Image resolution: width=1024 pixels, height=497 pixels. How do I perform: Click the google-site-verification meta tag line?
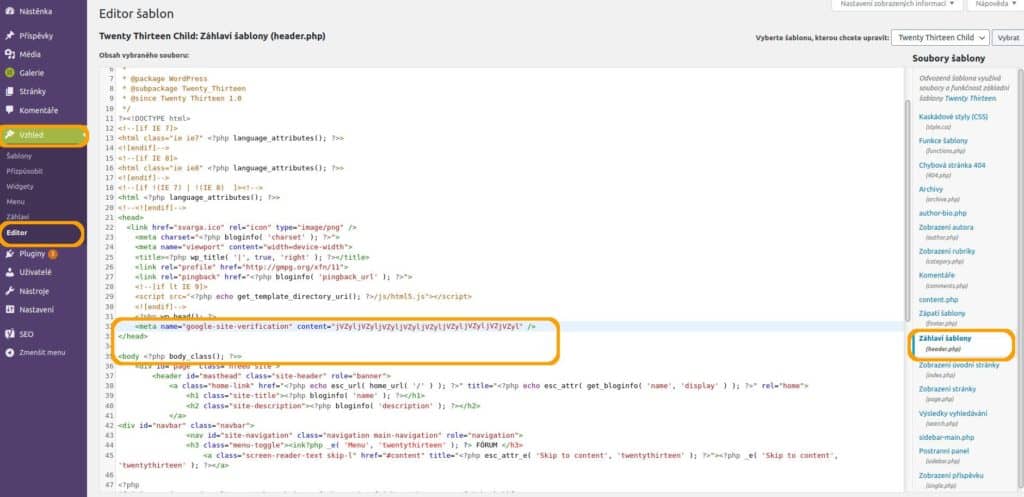(x=335, y=326)
